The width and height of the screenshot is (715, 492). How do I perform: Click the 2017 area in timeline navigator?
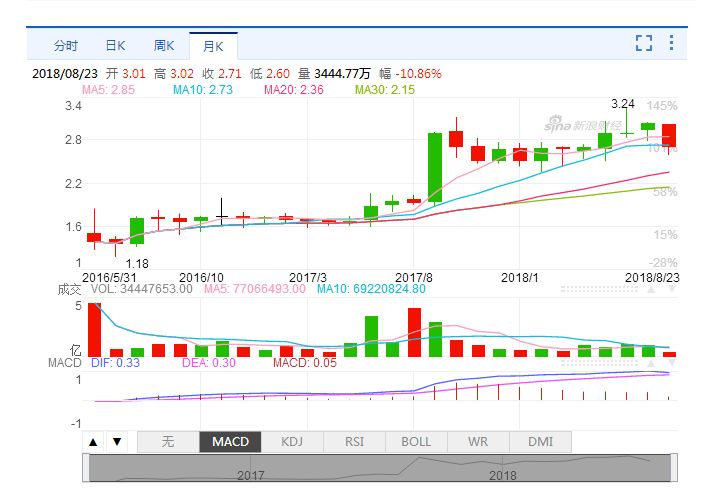point(251,474)
